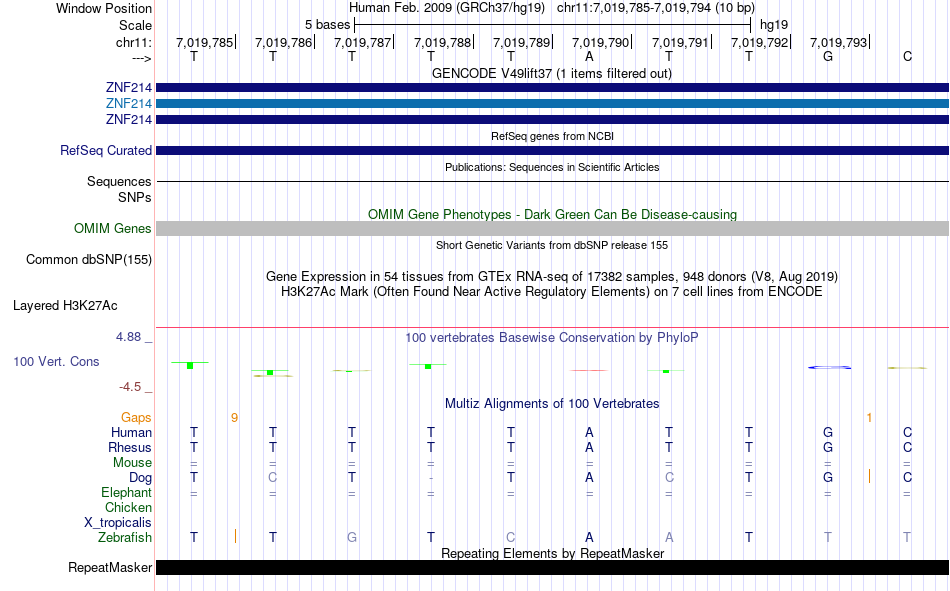This screenshot has width=950, height=591.
Task: Click the Dog orange insertion marker
Action: [x=869, y=476]
